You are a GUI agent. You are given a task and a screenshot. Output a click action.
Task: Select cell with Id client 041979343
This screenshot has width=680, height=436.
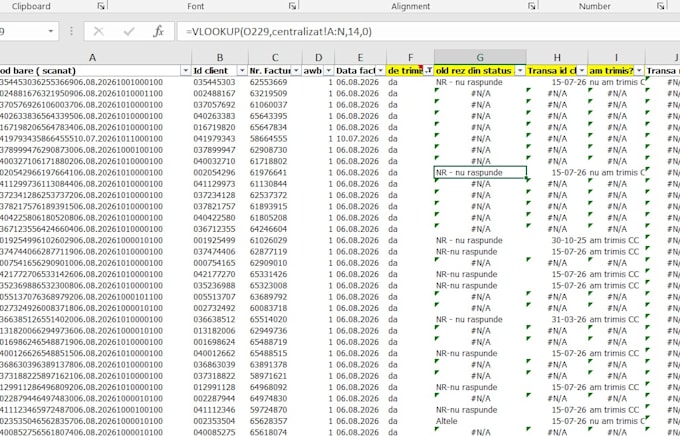tap(220, 138)
